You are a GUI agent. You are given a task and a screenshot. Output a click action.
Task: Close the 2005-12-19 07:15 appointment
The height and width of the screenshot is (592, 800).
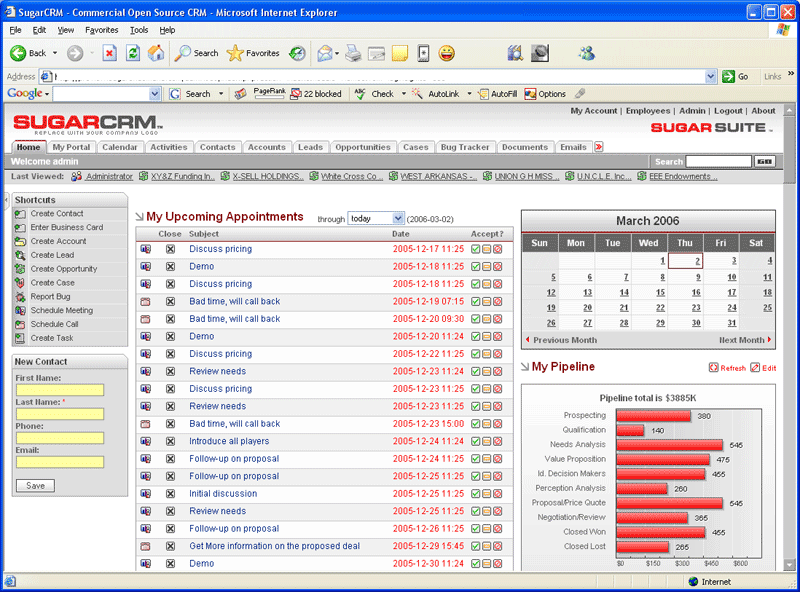click(170, 302)
